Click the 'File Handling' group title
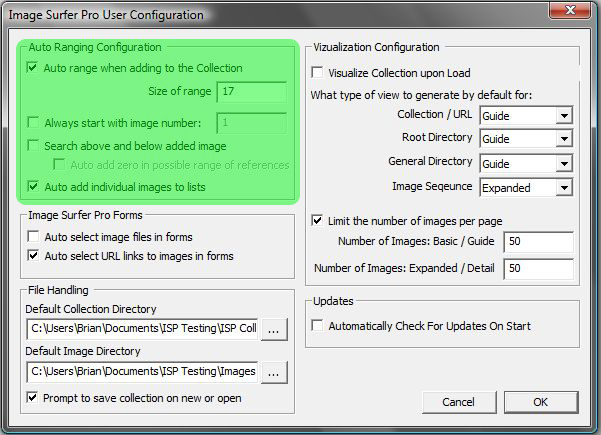601x435 pixels. pyautogui.click(x=58, y=290)
